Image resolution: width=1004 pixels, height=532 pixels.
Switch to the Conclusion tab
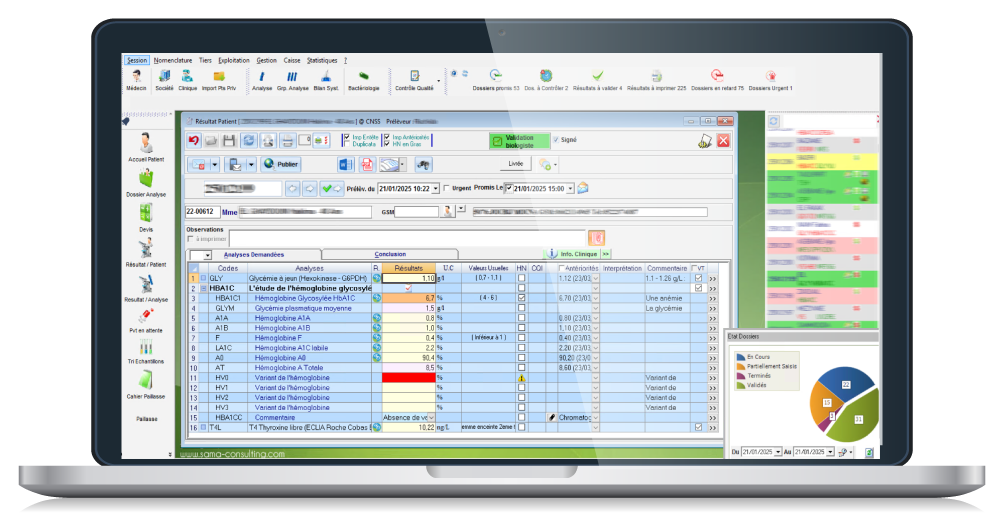pyautogui.click(x=390, y=254)
